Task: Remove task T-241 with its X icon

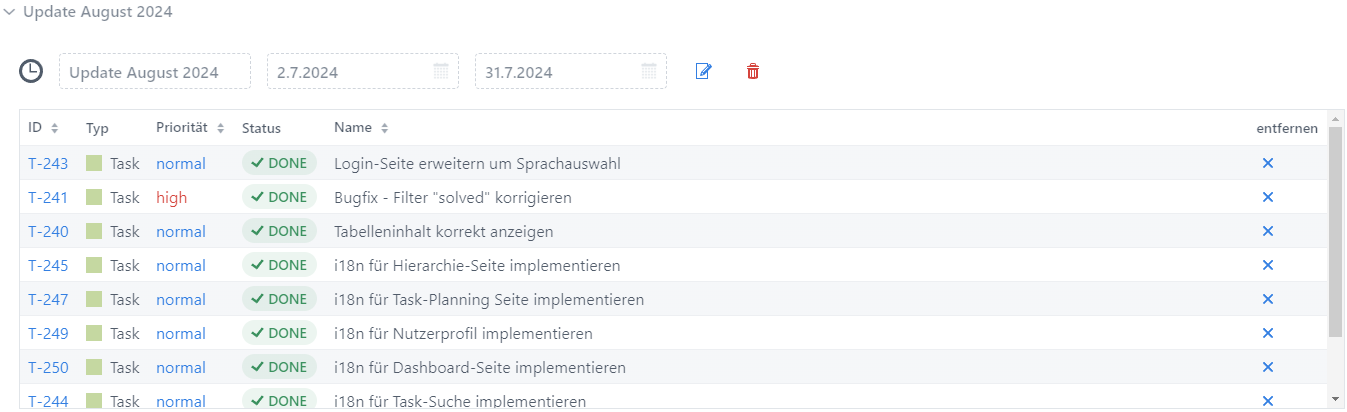Action: (1268, 197)
